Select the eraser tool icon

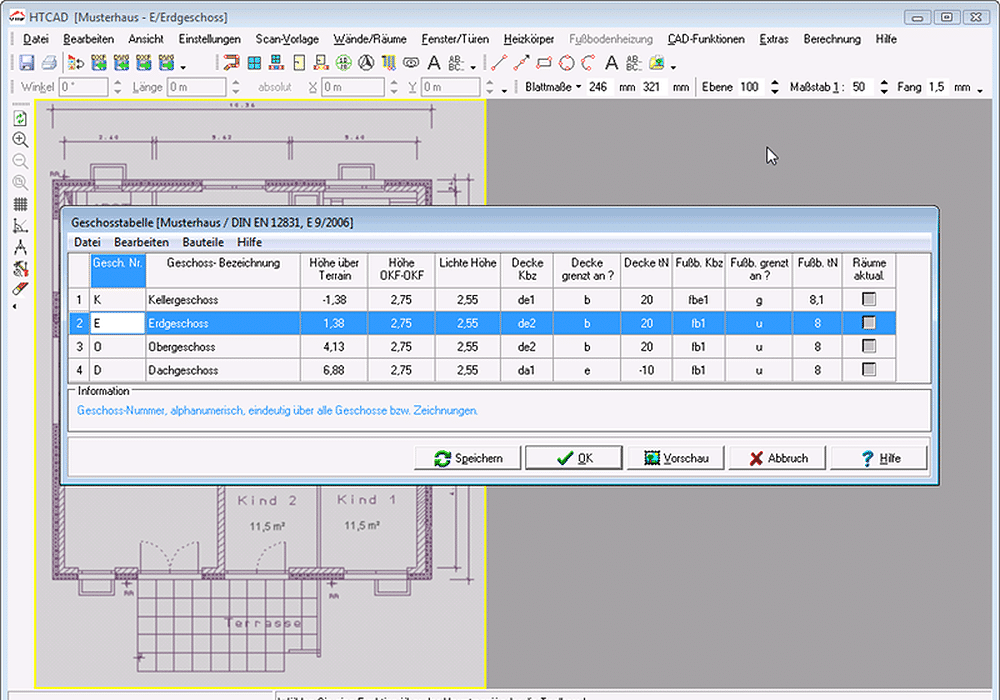point(20,289)
